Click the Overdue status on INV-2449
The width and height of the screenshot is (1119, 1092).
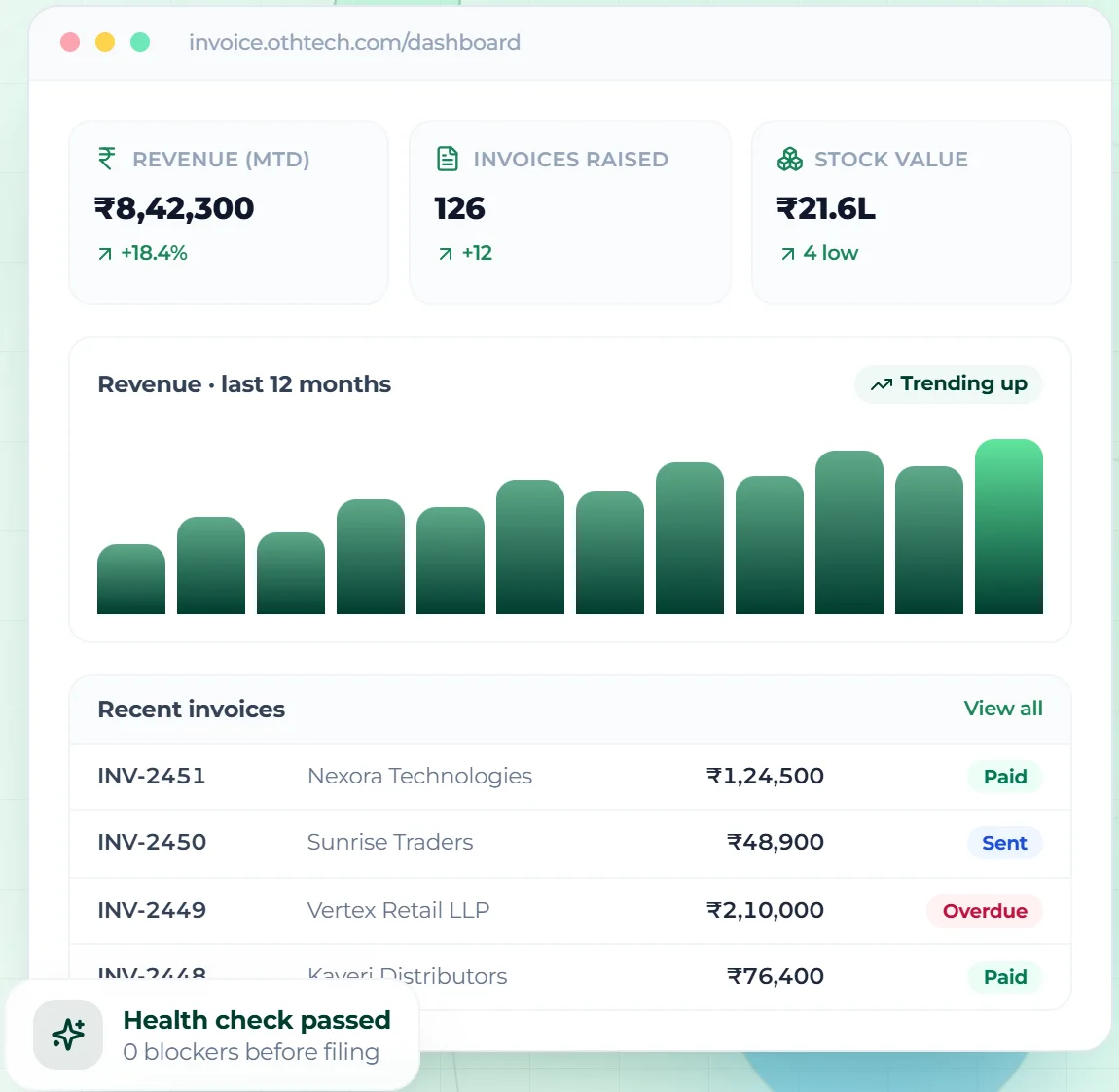985,911
